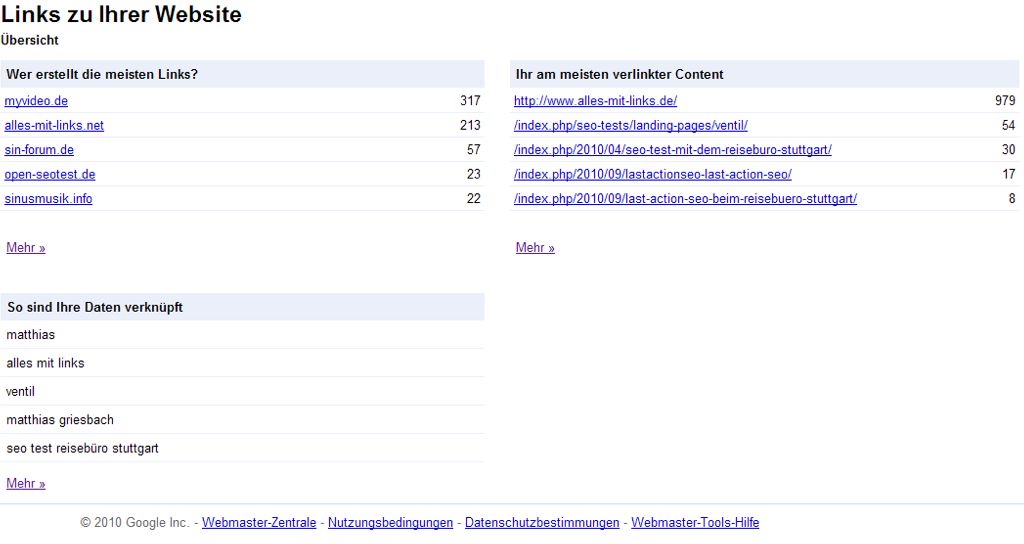The image size is (1024, 544).
Task: Open the sin-forum.de link
Action: [39, 150]
